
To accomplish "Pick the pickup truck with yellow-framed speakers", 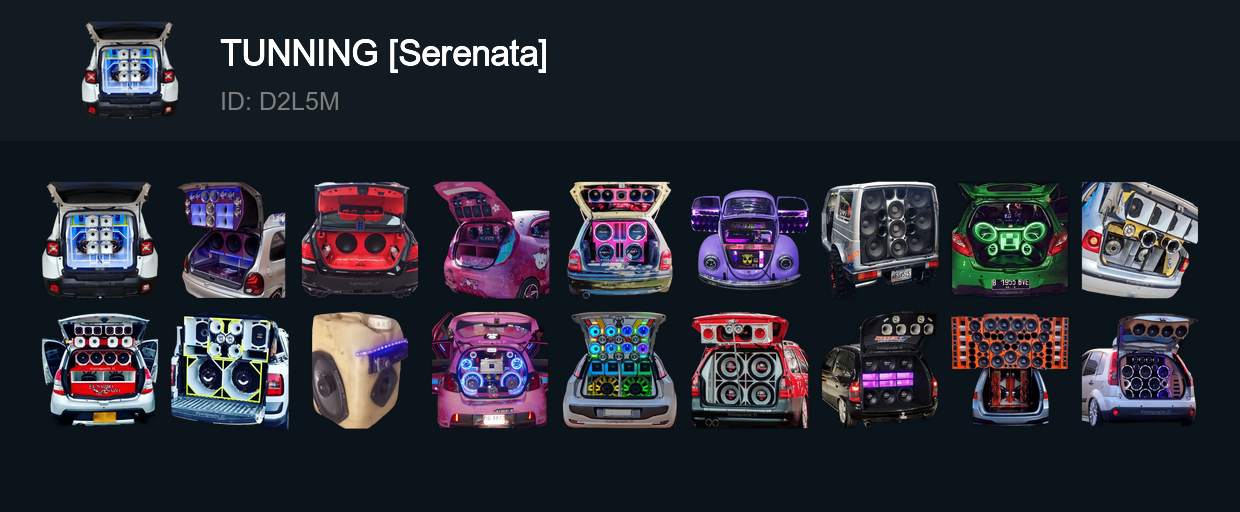I will (230, 370).
